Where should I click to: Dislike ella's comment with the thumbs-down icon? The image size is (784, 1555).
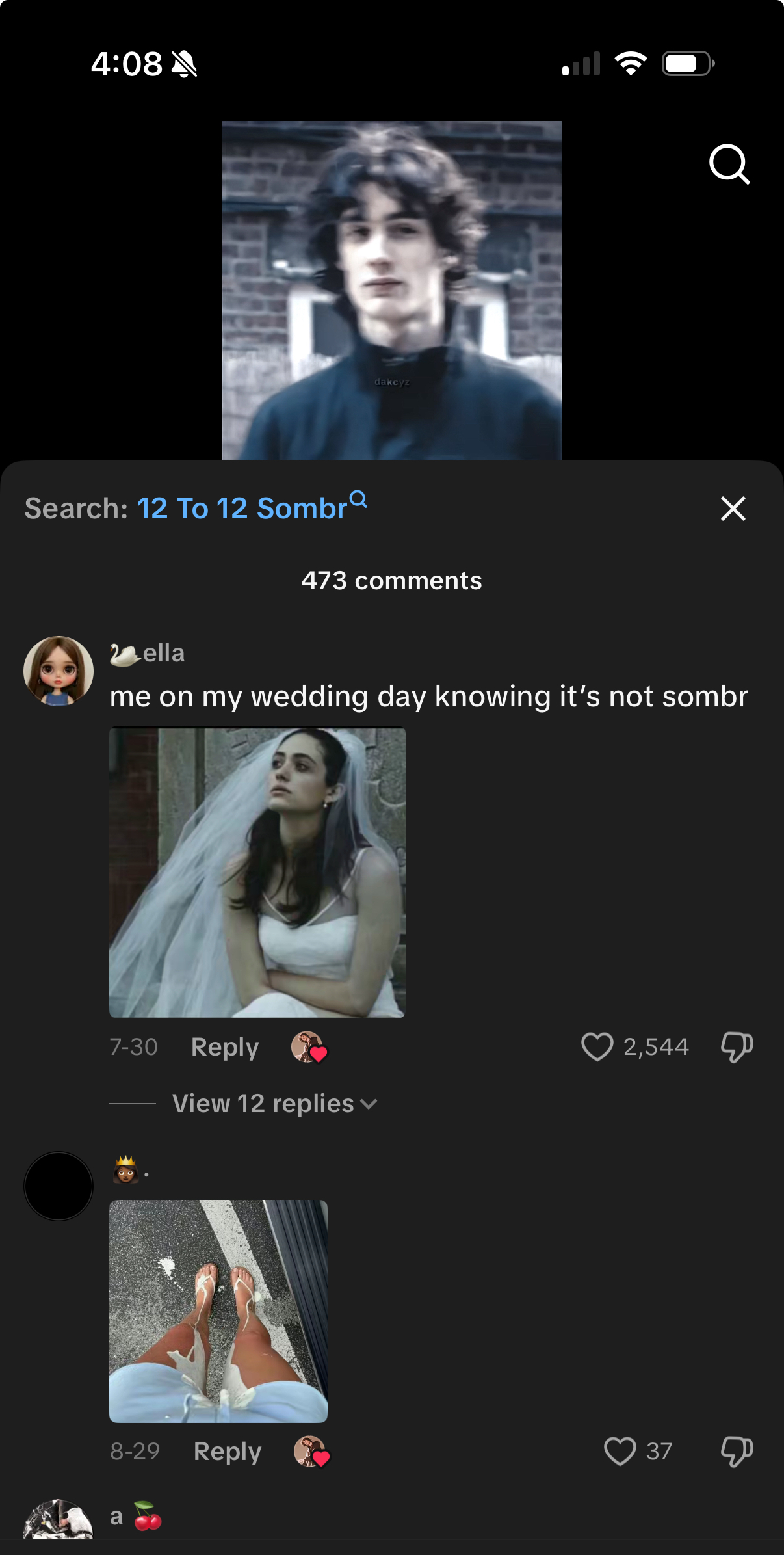[737, 1047]
